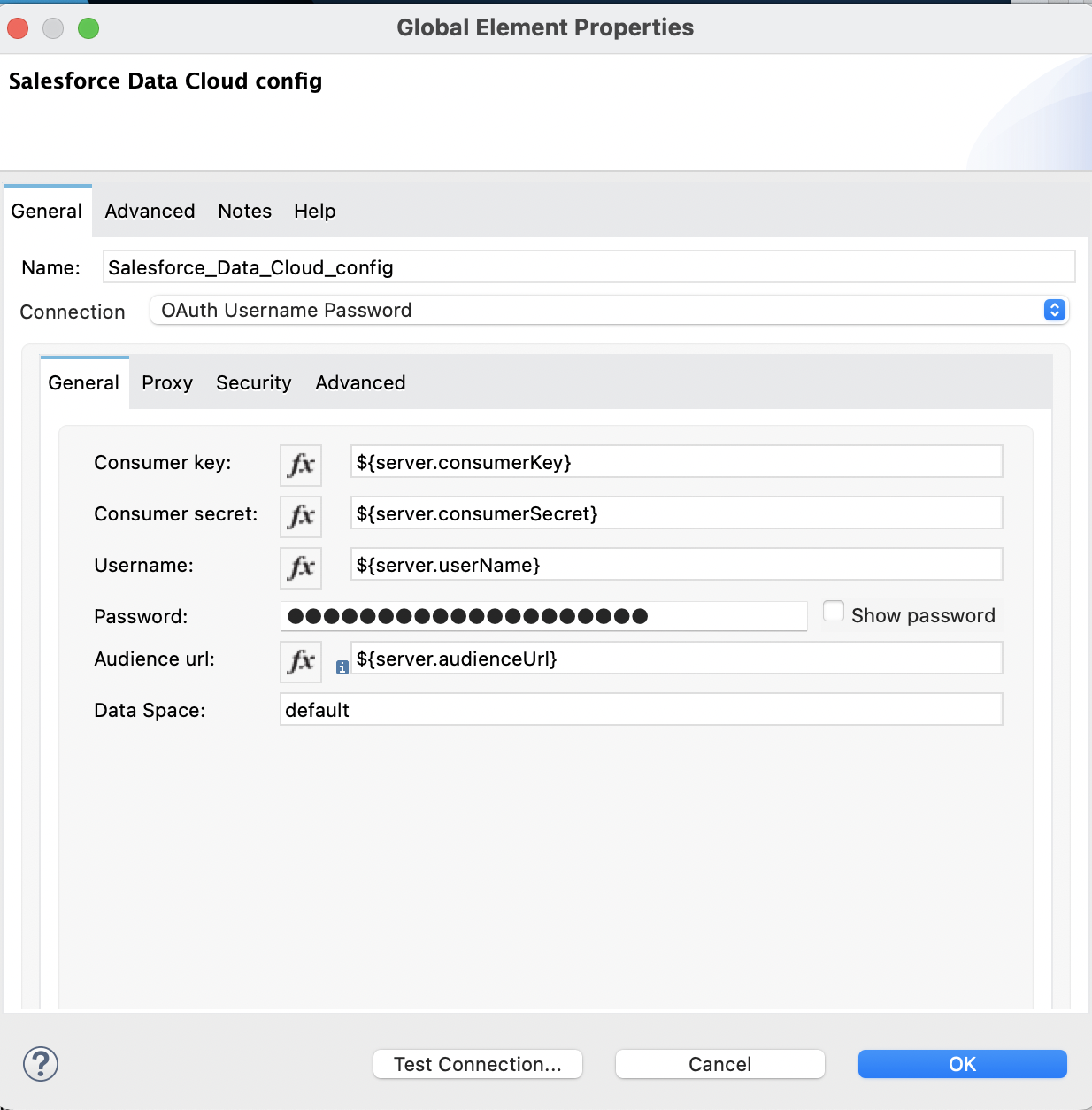Open the expression editor for Consumer key
The height and width of the screenshot is (1110, 1092).
[x=300, y=465]
